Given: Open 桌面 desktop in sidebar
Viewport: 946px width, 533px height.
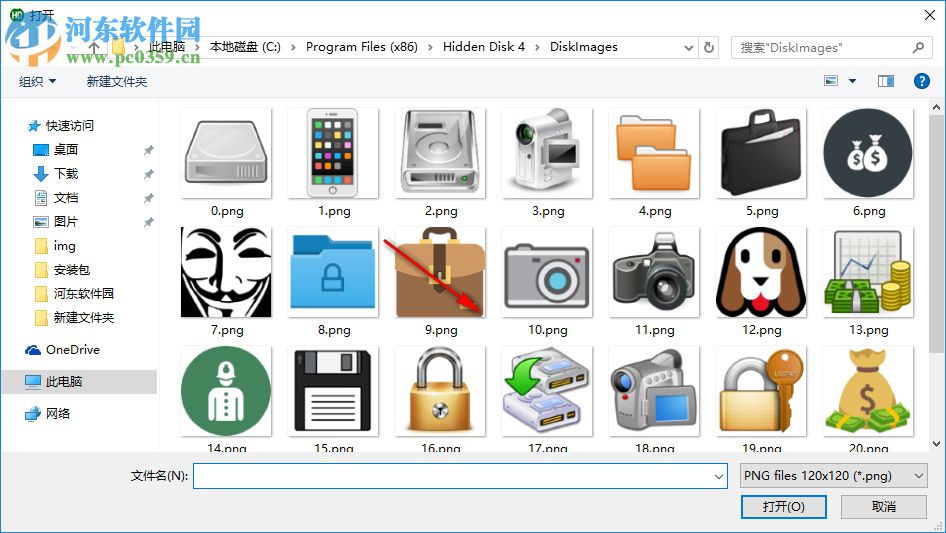Looking at the screenshot, I should [x=66, y=150].
